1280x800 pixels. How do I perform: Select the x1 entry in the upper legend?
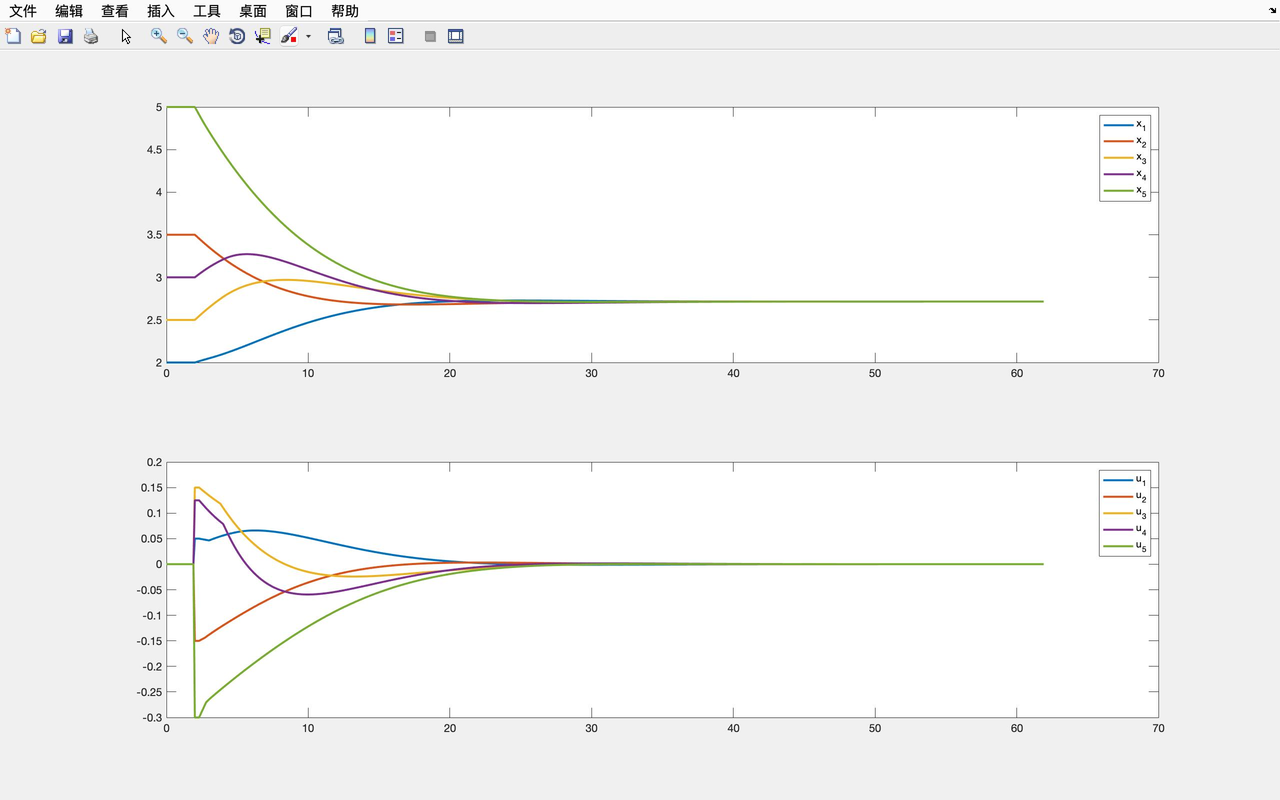1124,125
